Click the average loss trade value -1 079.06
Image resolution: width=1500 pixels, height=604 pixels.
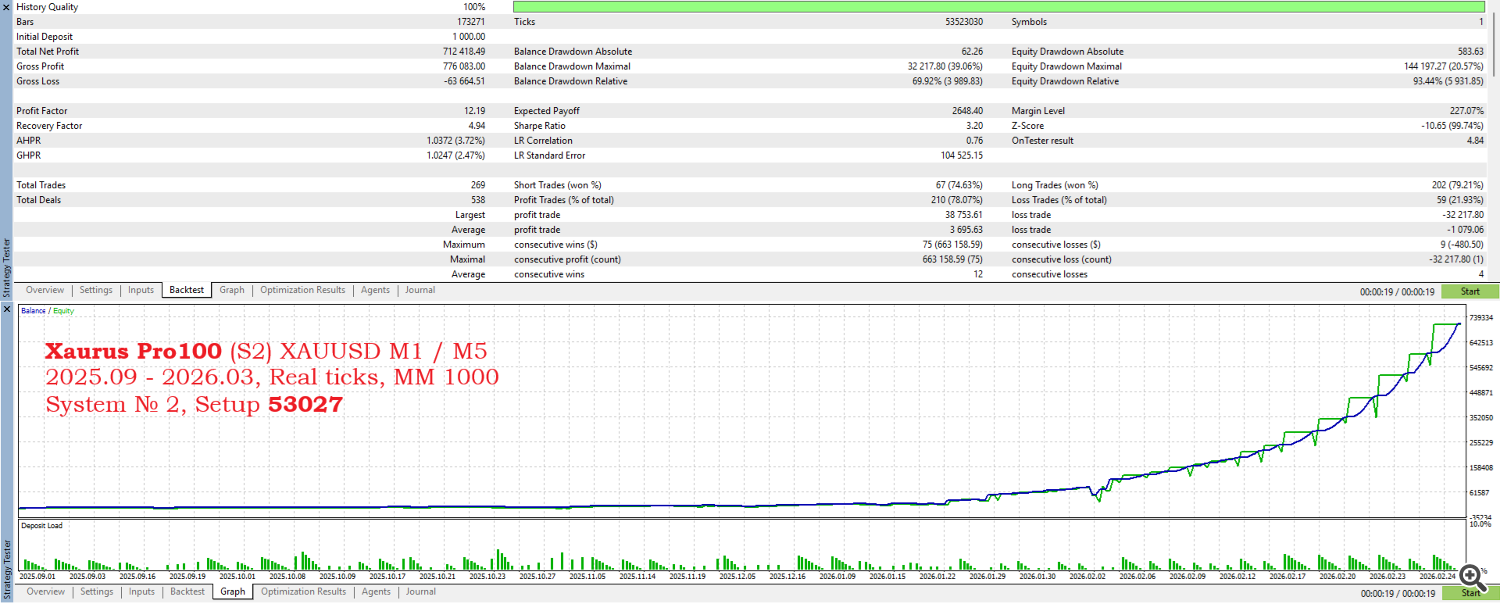(1464, 230)
